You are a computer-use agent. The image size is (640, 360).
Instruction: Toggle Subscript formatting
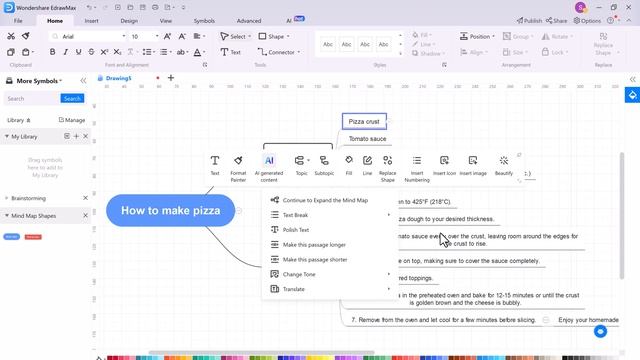tap(117, 52)
